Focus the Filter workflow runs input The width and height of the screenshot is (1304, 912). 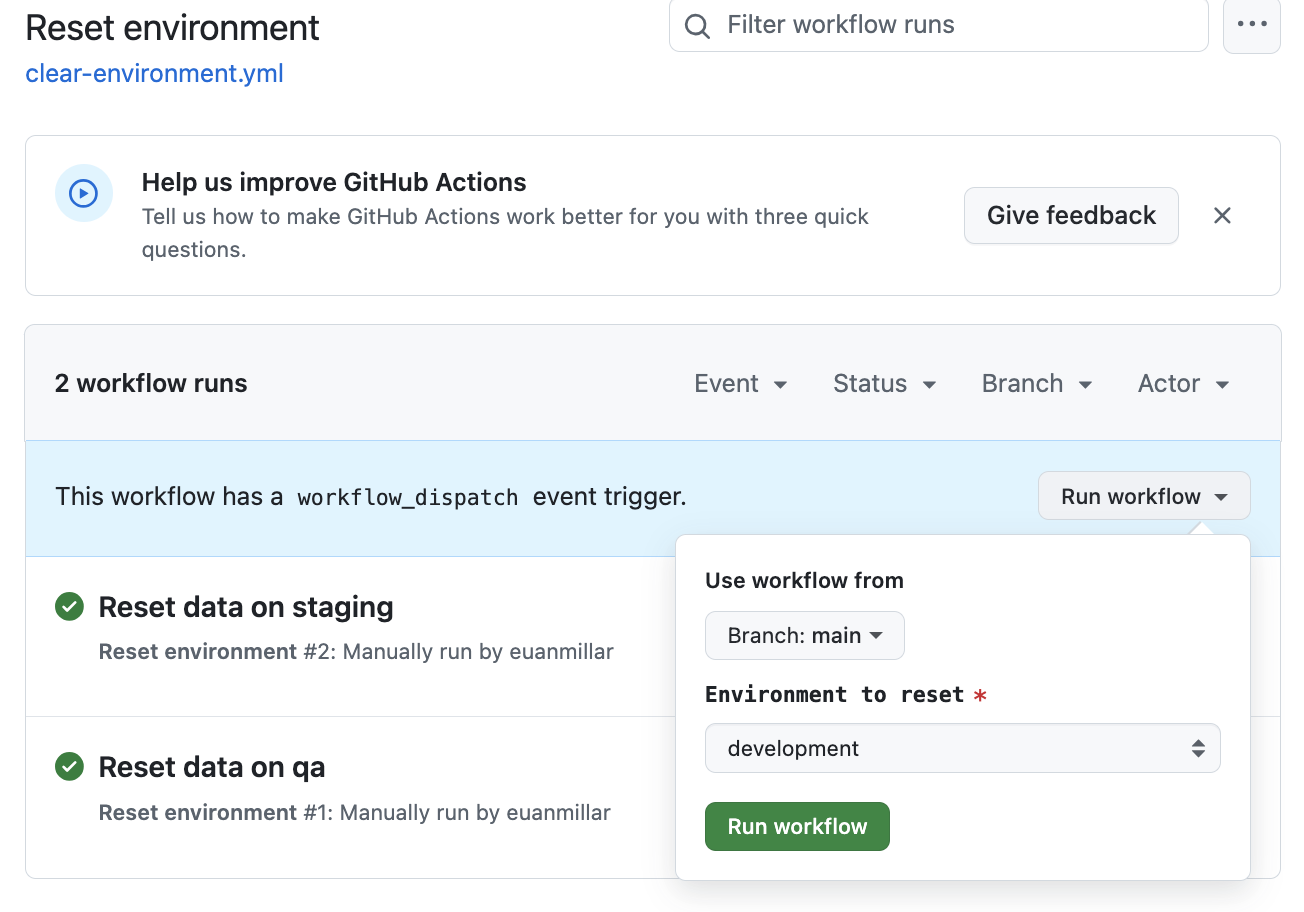pyautogui.click(x=950, y=25)
